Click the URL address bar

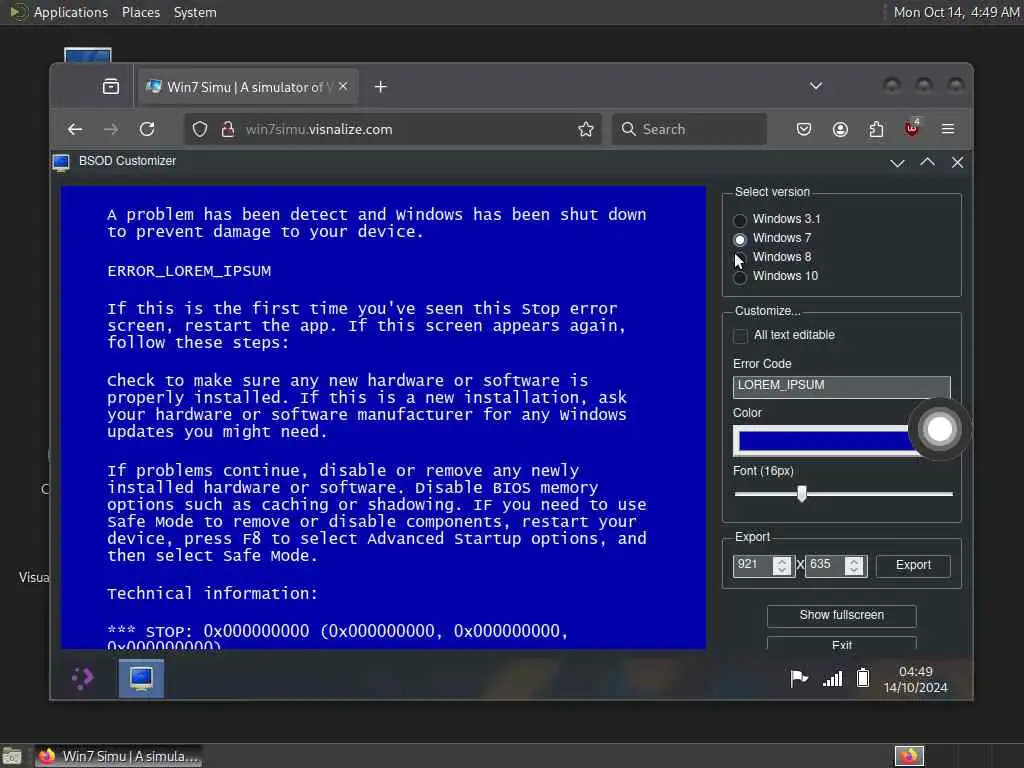tap(392, 129)
